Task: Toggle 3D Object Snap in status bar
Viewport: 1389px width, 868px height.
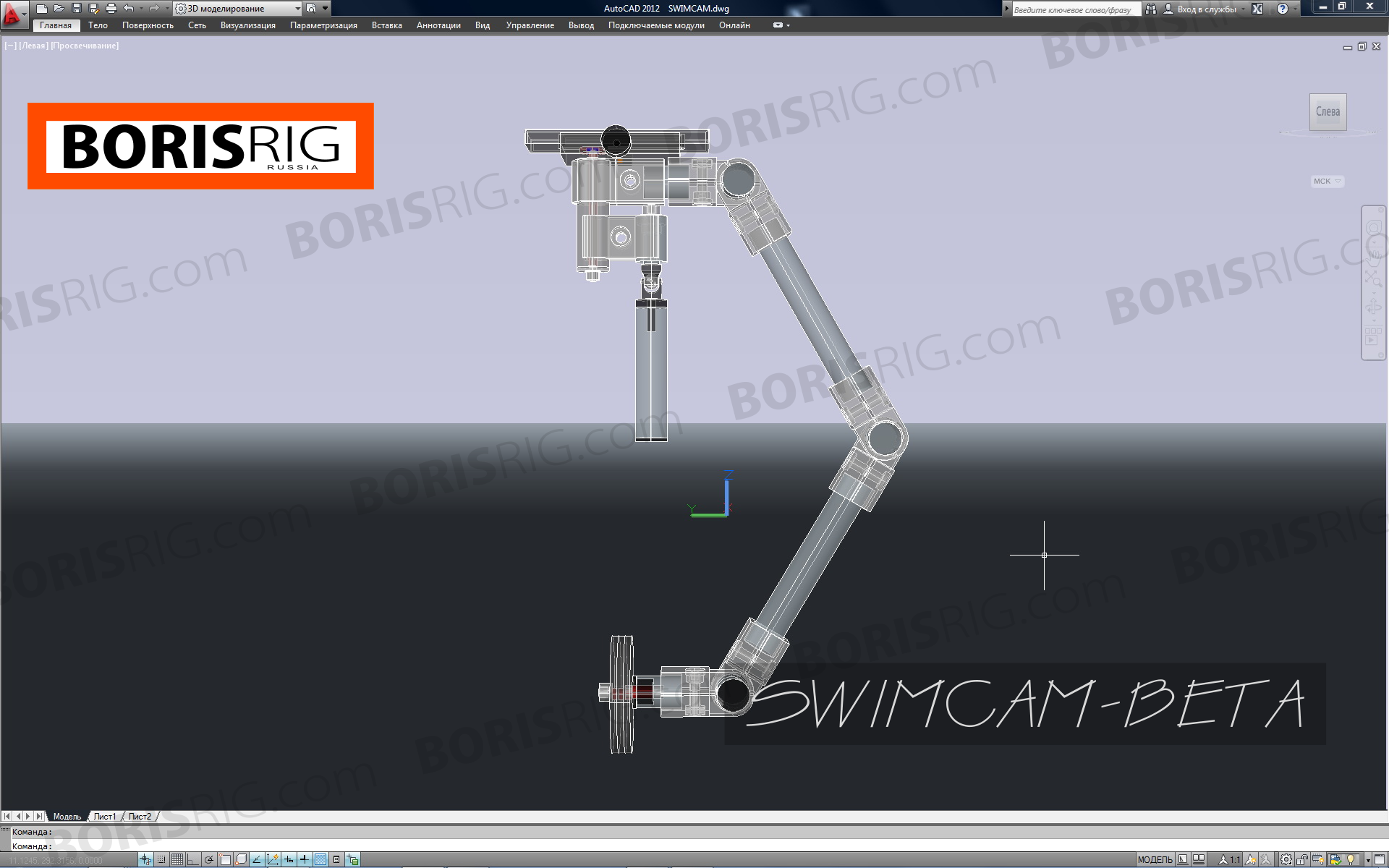Action: coord(241,860)
